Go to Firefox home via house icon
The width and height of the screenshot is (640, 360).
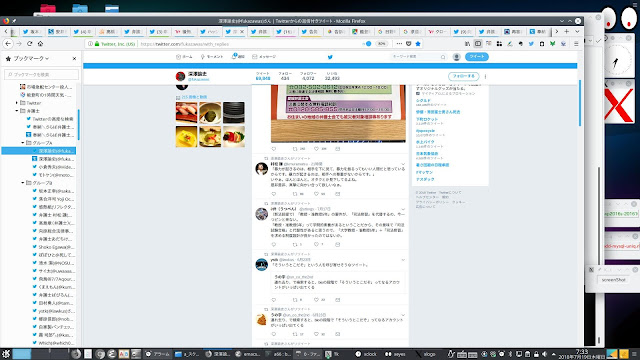(40, 44)
